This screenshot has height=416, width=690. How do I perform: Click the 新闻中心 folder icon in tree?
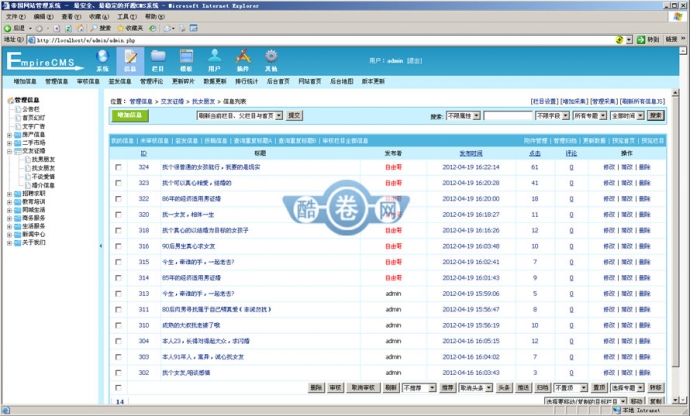pyautogui.click(x=18, y=235)
